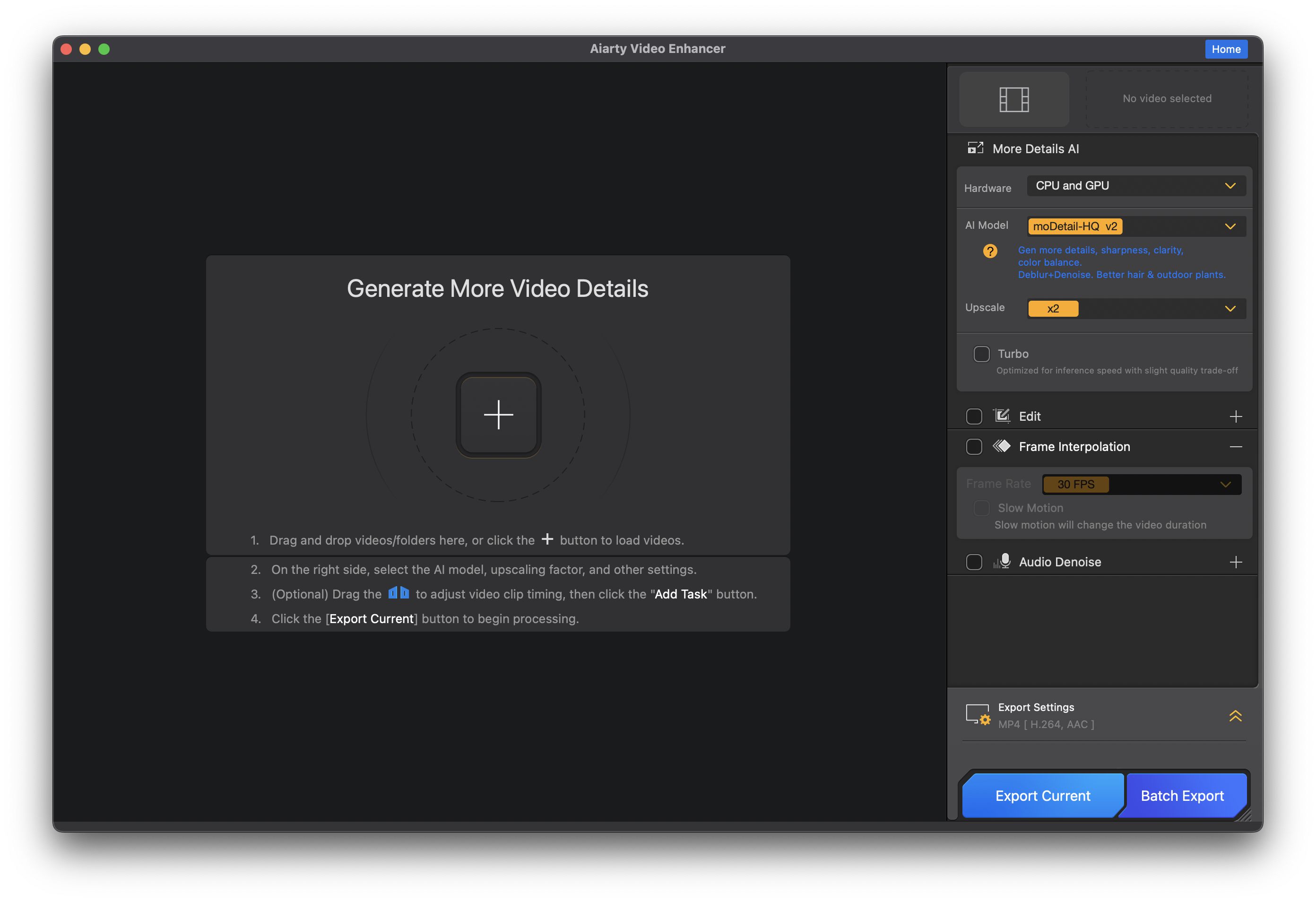1316x902 pixels.
Task: Click the AI Model help question mark icon
Action: pyautogui.click(x=990, y=251)
